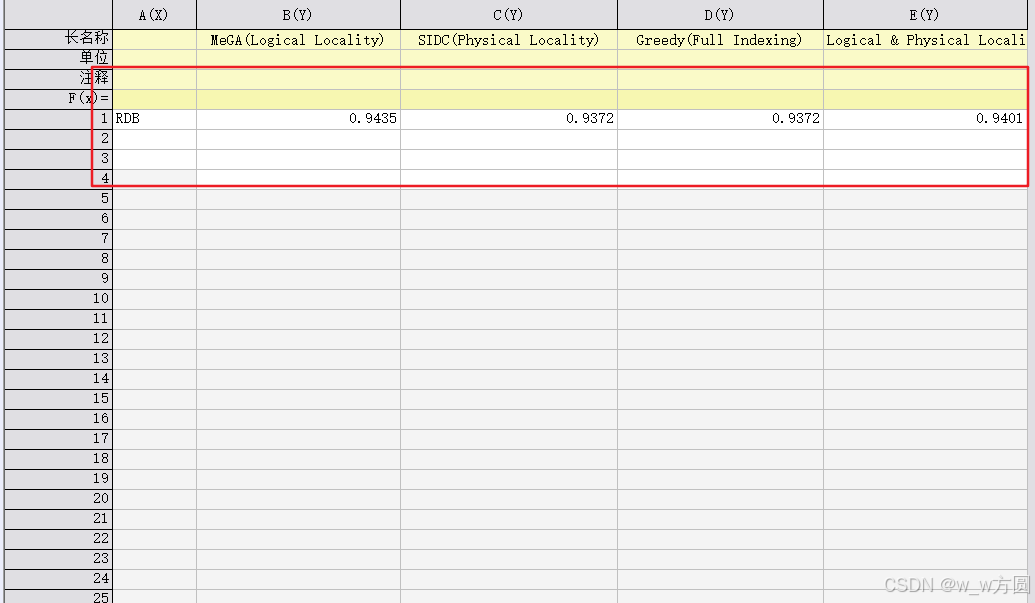Select the 0.9372 cell in column D
The height and width of the screenshot is (603, 1035).
[x=720, y=119]
